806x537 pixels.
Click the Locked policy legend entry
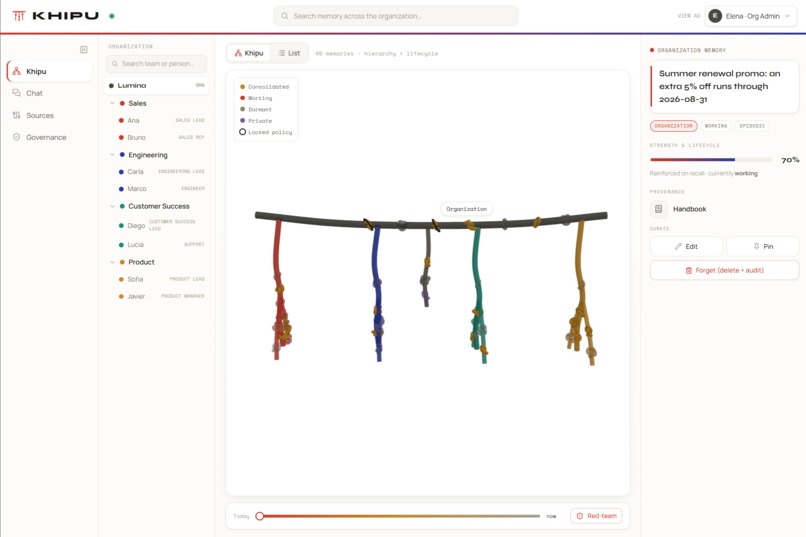pyautogui.click(x=266, y=132)
